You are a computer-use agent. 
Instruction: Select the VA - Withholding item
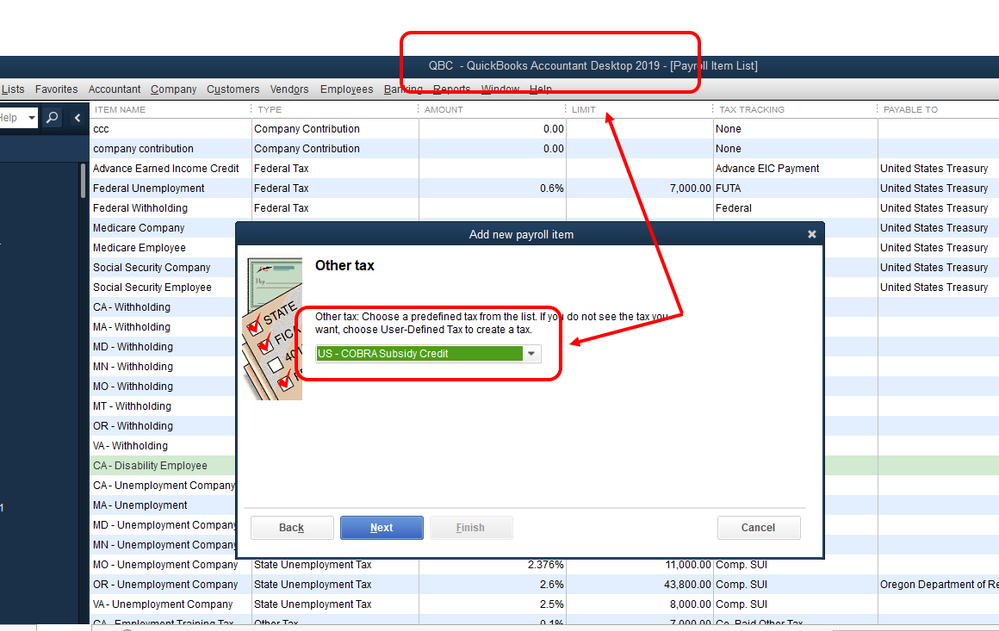tap(130, 445)
